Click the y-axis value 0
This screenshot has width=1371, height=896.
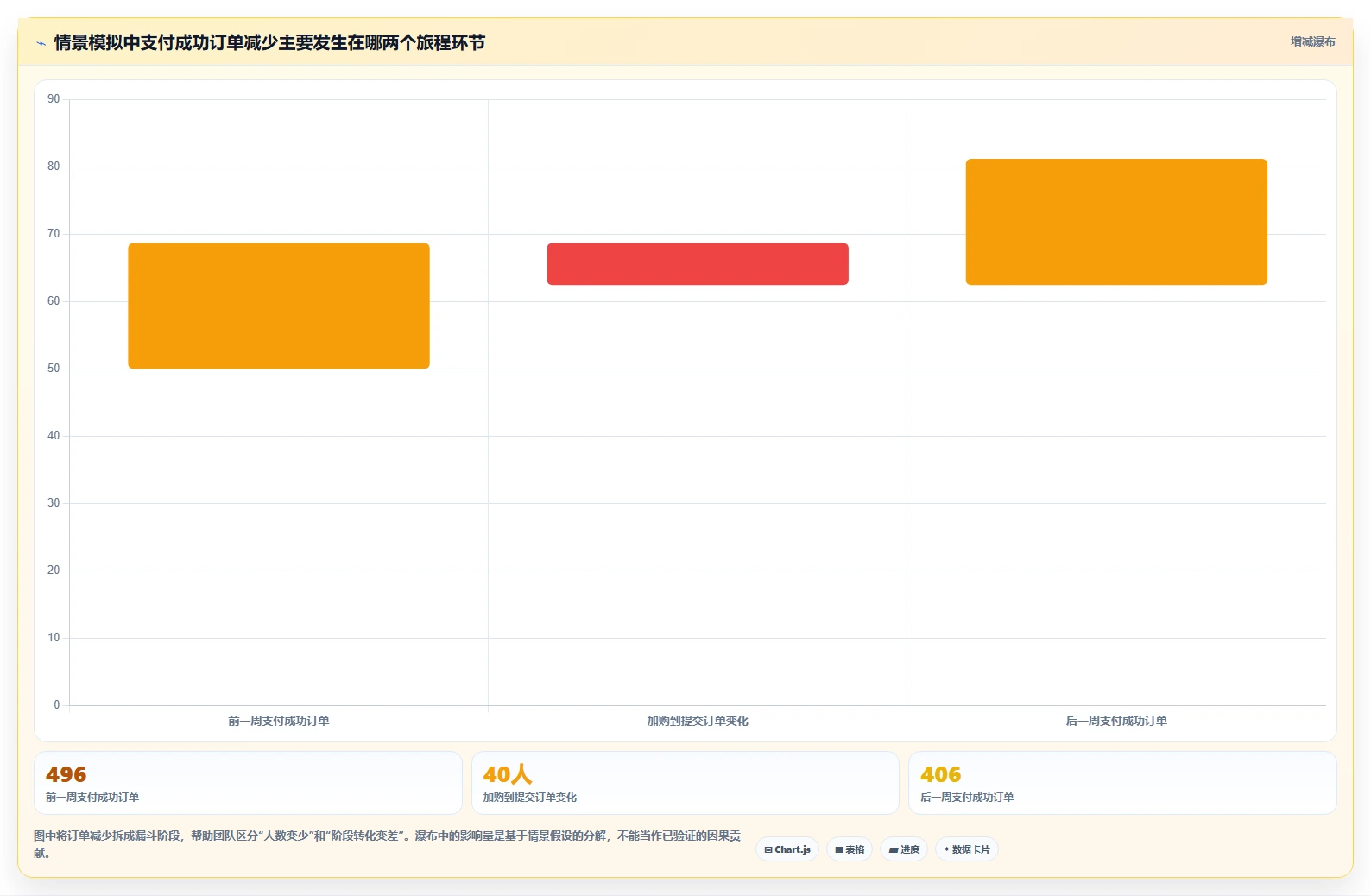click(x=57, y=705)
